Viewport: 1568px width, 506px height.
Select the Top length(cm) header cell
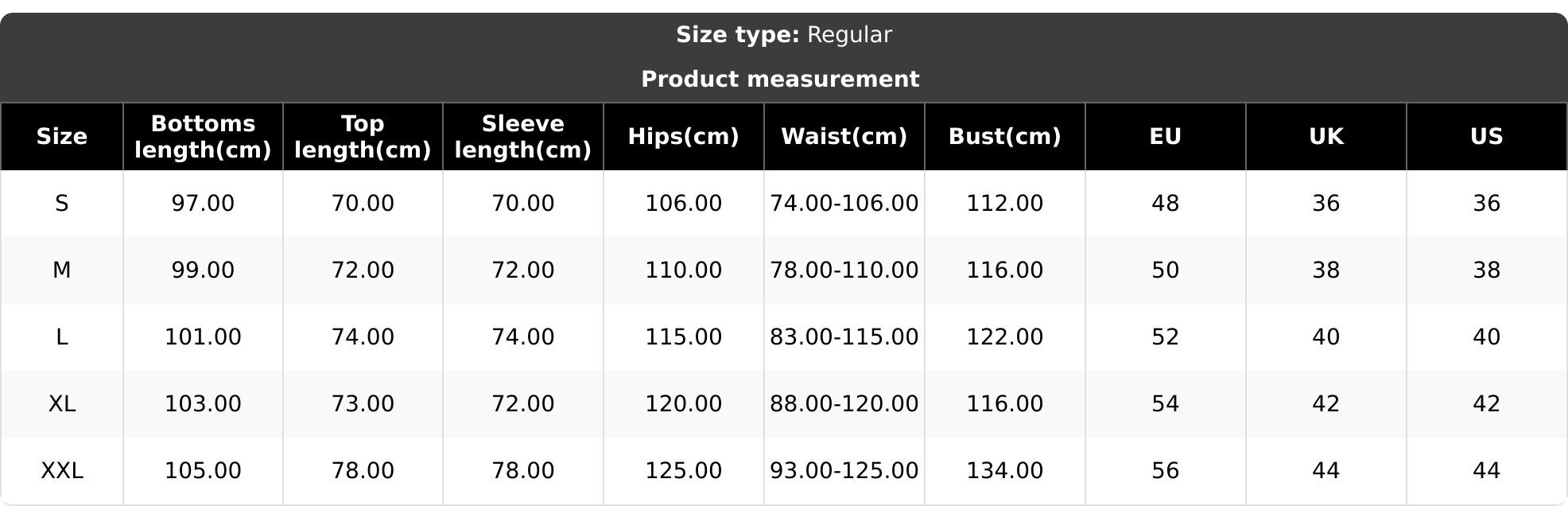click(x=363, y=137)
